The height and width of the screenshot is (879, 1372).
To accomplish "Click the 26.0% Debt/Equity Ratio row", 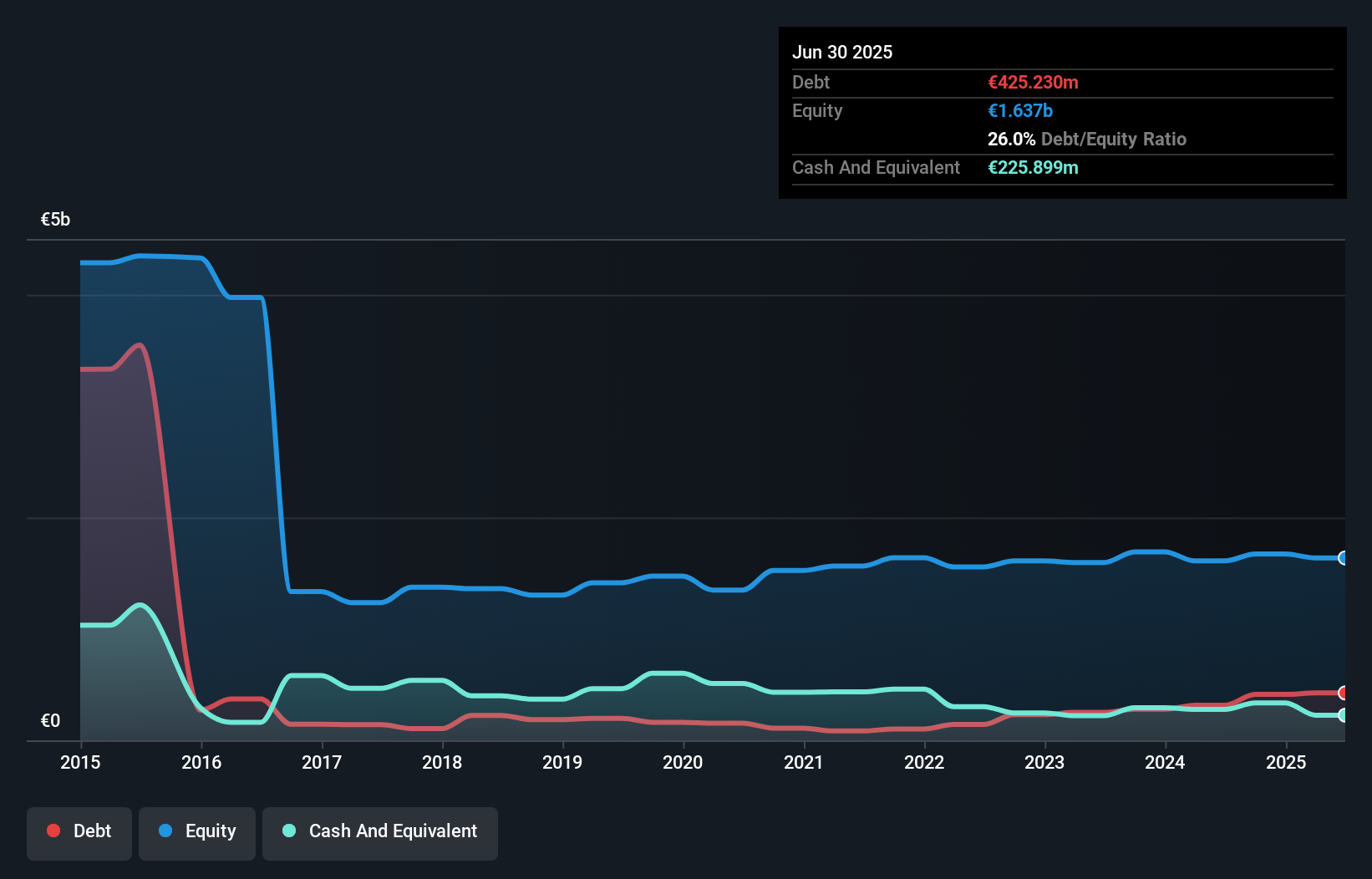I will [1086, 140].
